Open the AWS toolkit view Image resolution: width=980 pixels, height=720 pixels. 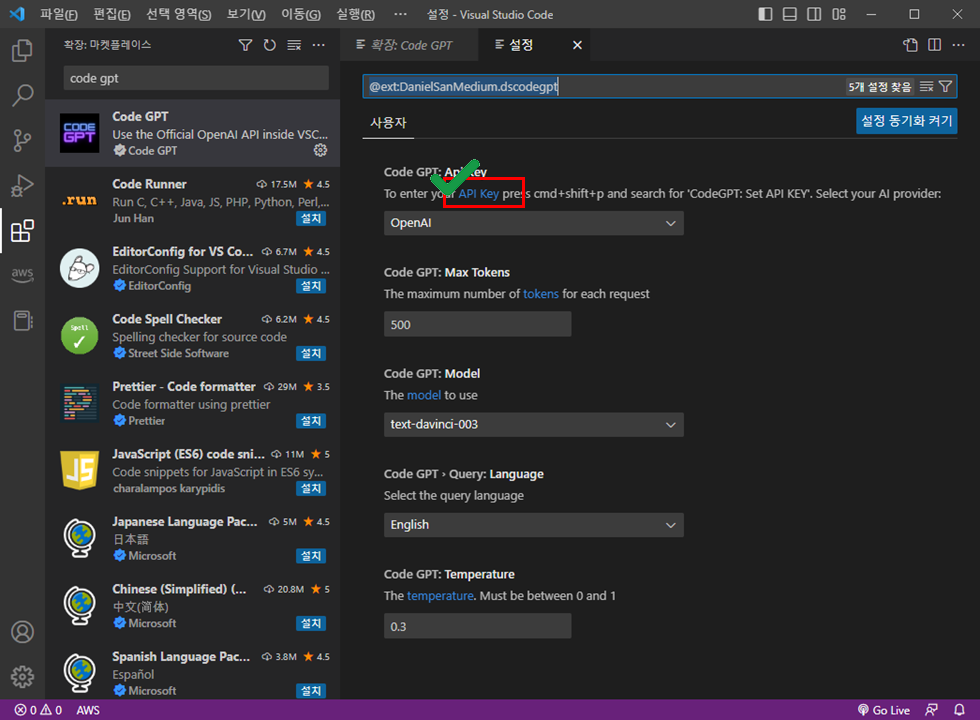(x=22, y=274)
